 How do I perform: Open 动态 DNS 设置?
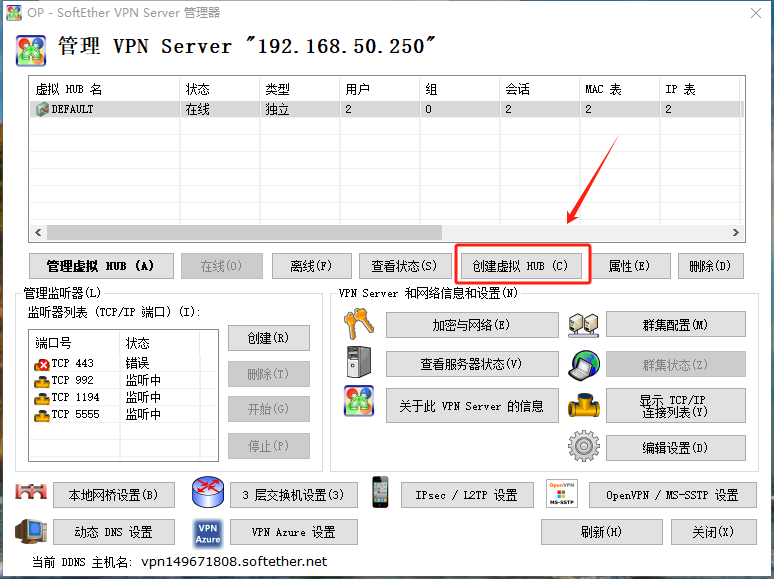(114, 532)
